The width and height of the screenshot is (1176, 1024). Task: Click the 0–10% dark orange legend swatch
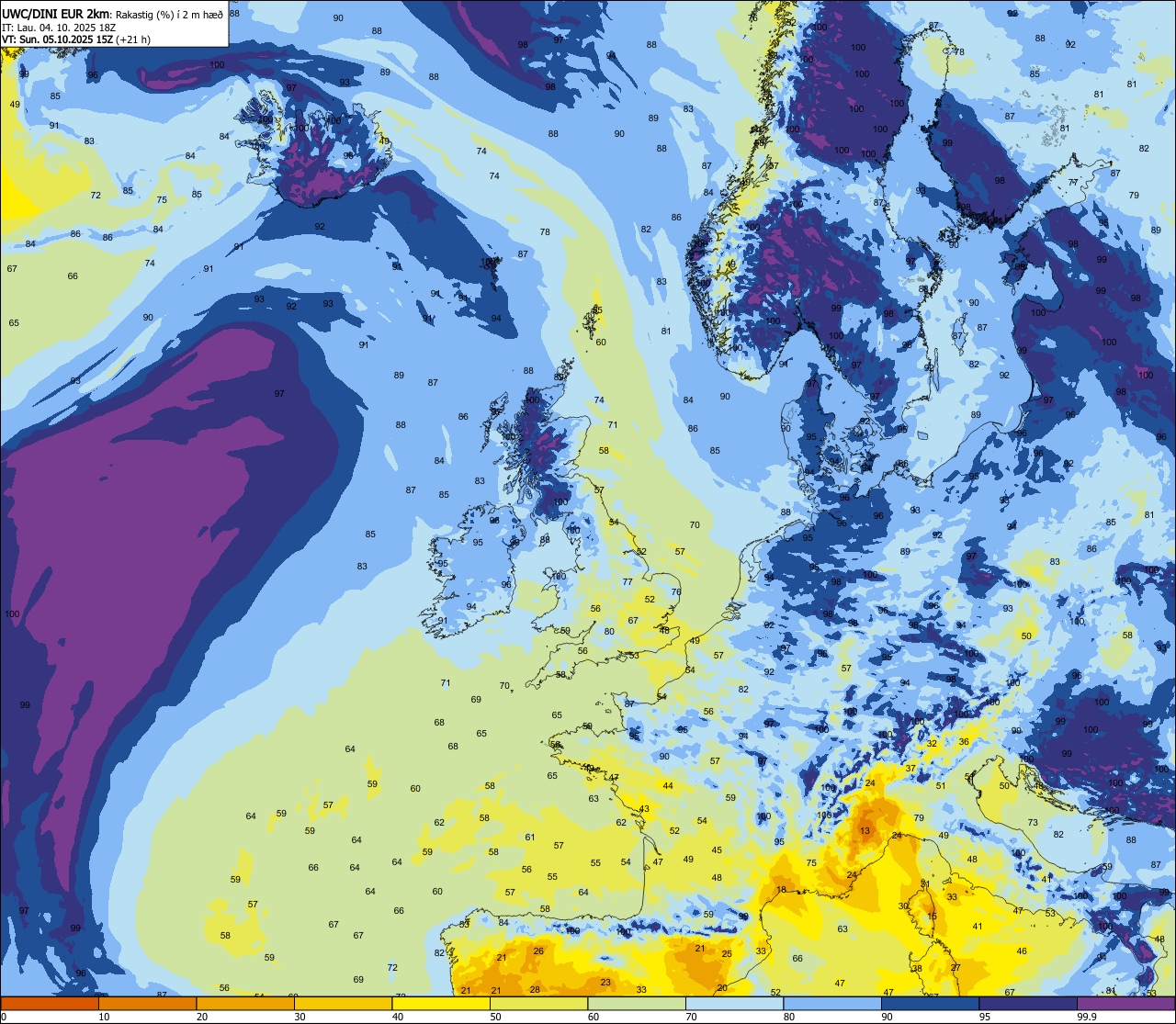50,1003
